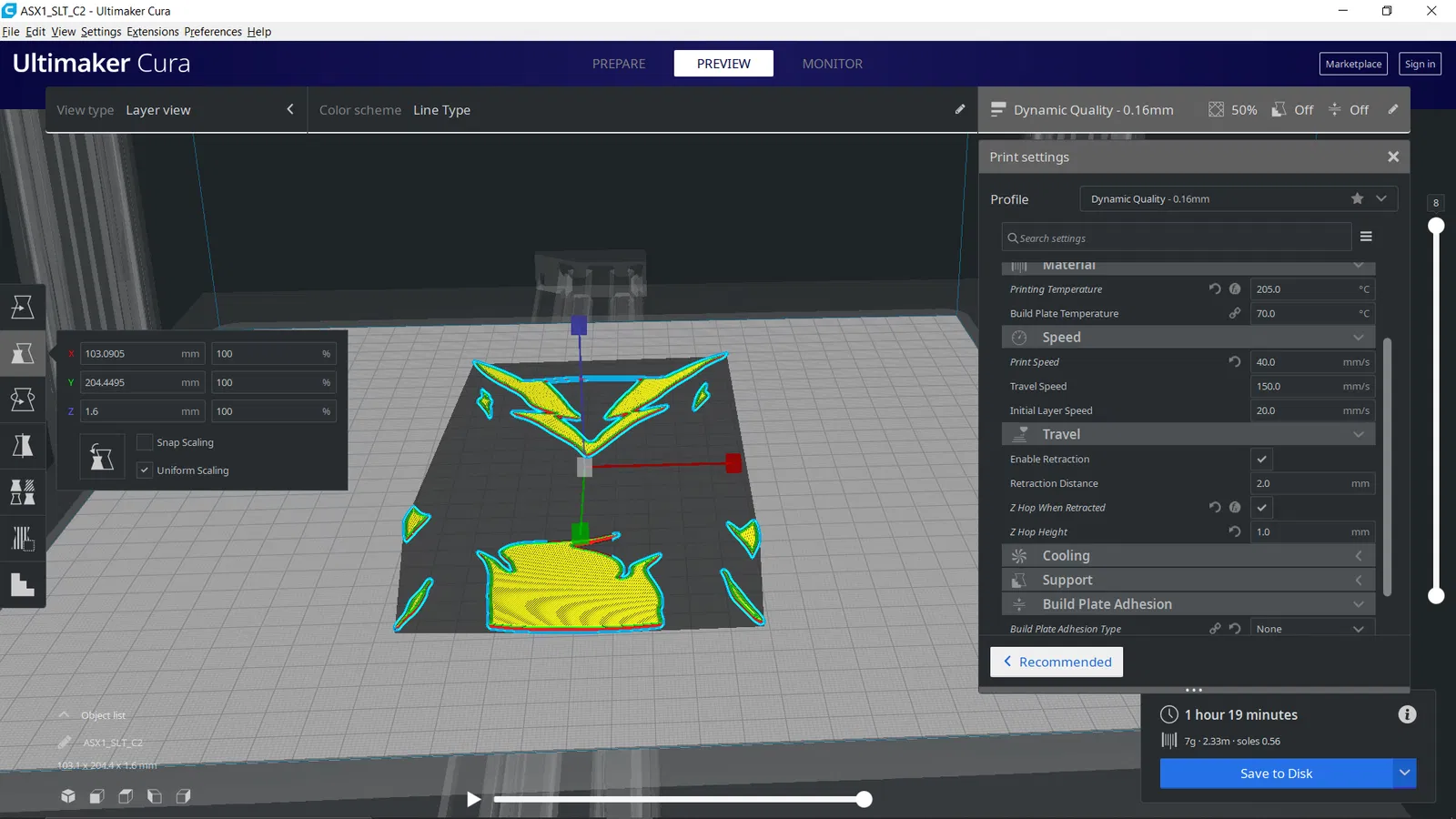Image resolution: width=1456 pixels, height=819 pixels.
Task: Click the star icon beside profile name
Action: [x=1357, y=198]
